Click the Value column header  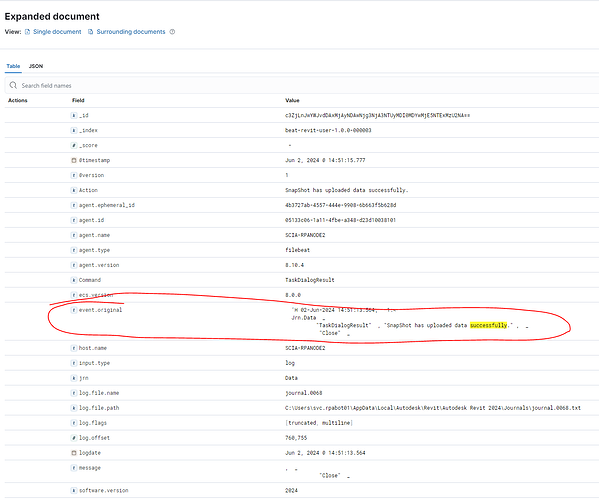coord(292,100)
